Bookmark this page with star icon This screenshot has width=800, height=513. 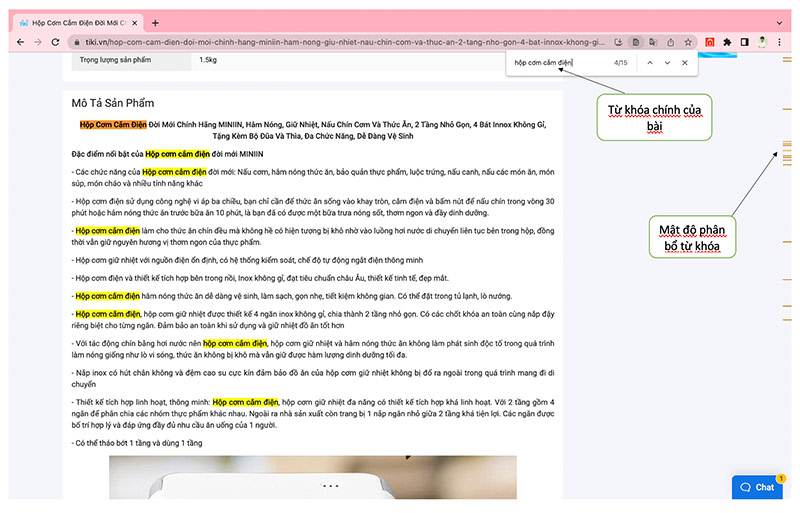(688, 42)
